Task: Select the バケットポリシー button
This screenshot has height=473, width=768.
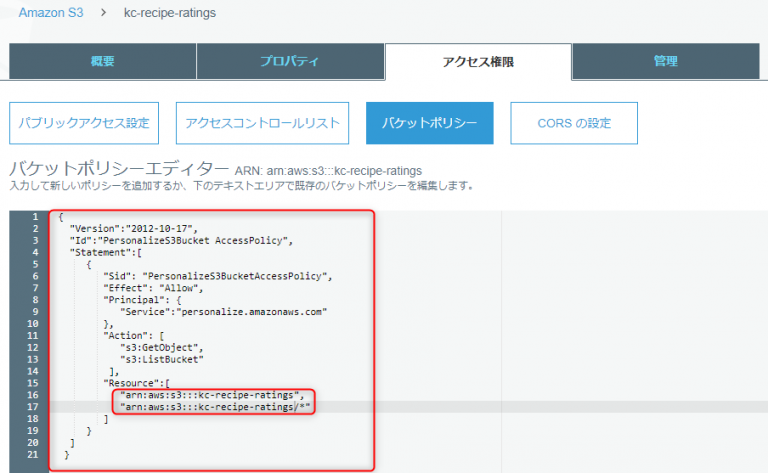Action: pos(430,123)
